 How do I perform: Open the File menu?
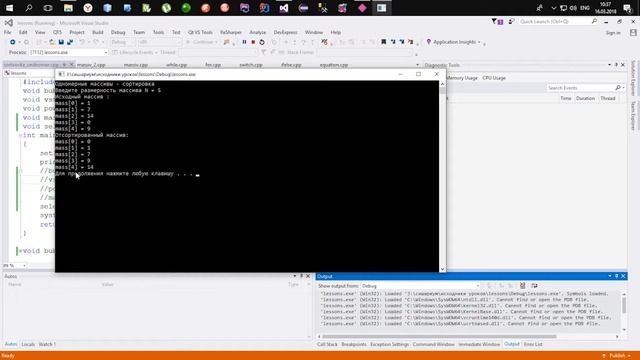pyautogui.click(x=7, y=32)
